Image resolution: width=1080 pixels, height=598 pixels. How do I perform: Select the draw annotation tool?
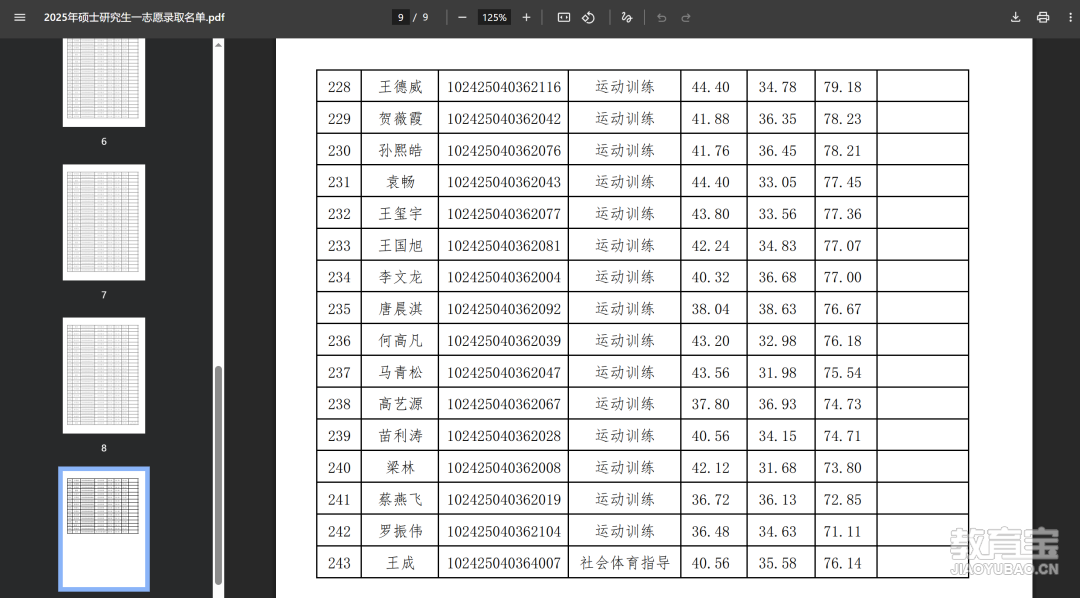click(626, 17)
